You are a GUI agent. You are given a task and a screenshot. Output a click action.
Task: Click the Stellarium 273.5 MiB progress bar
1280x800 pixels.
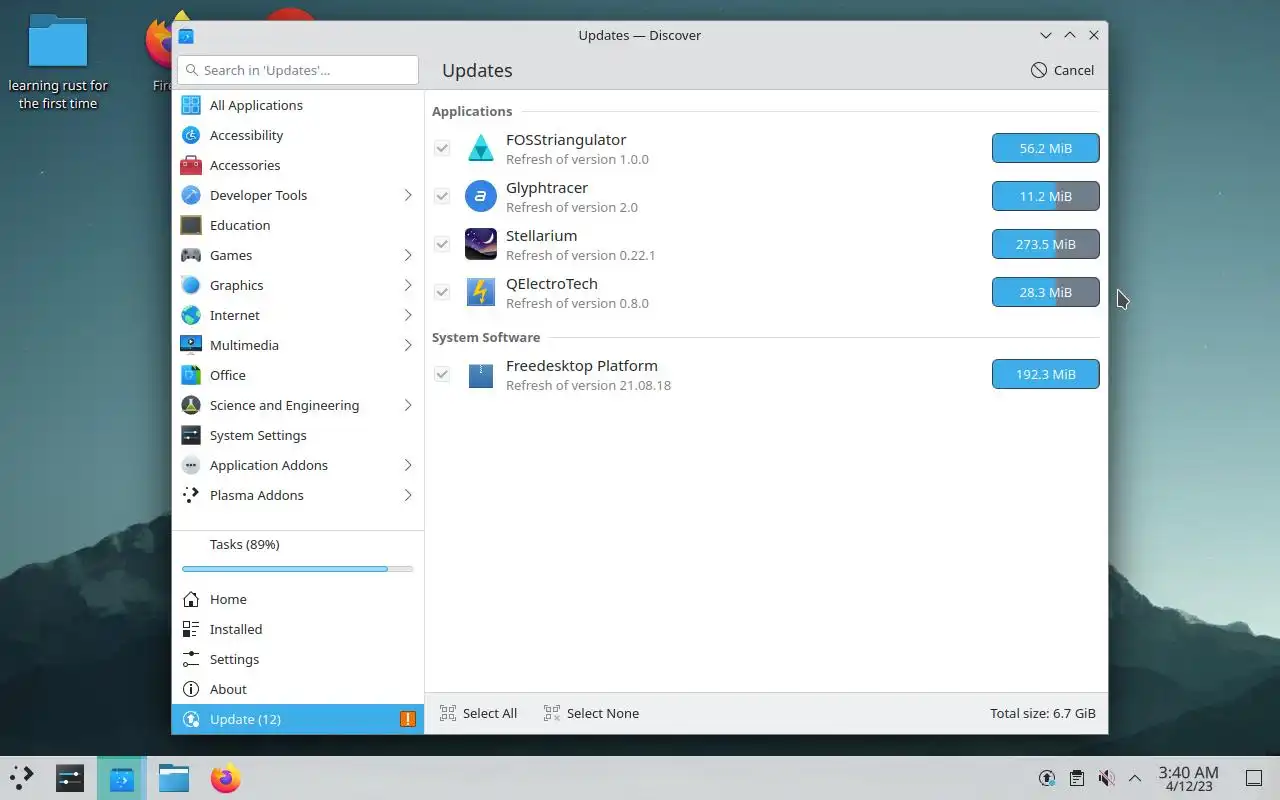(1046, 244)
